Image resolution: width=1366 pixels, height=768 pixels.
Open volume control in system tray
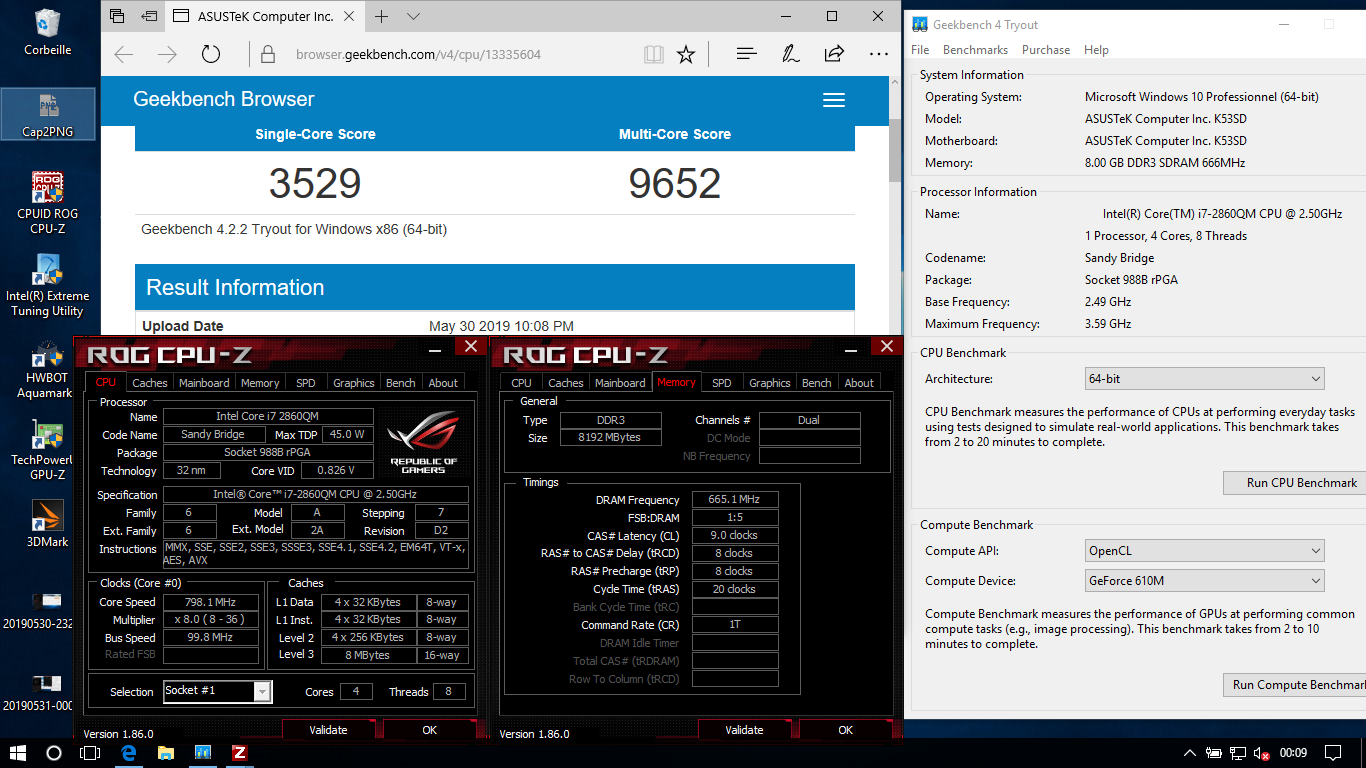[1262, 753]
